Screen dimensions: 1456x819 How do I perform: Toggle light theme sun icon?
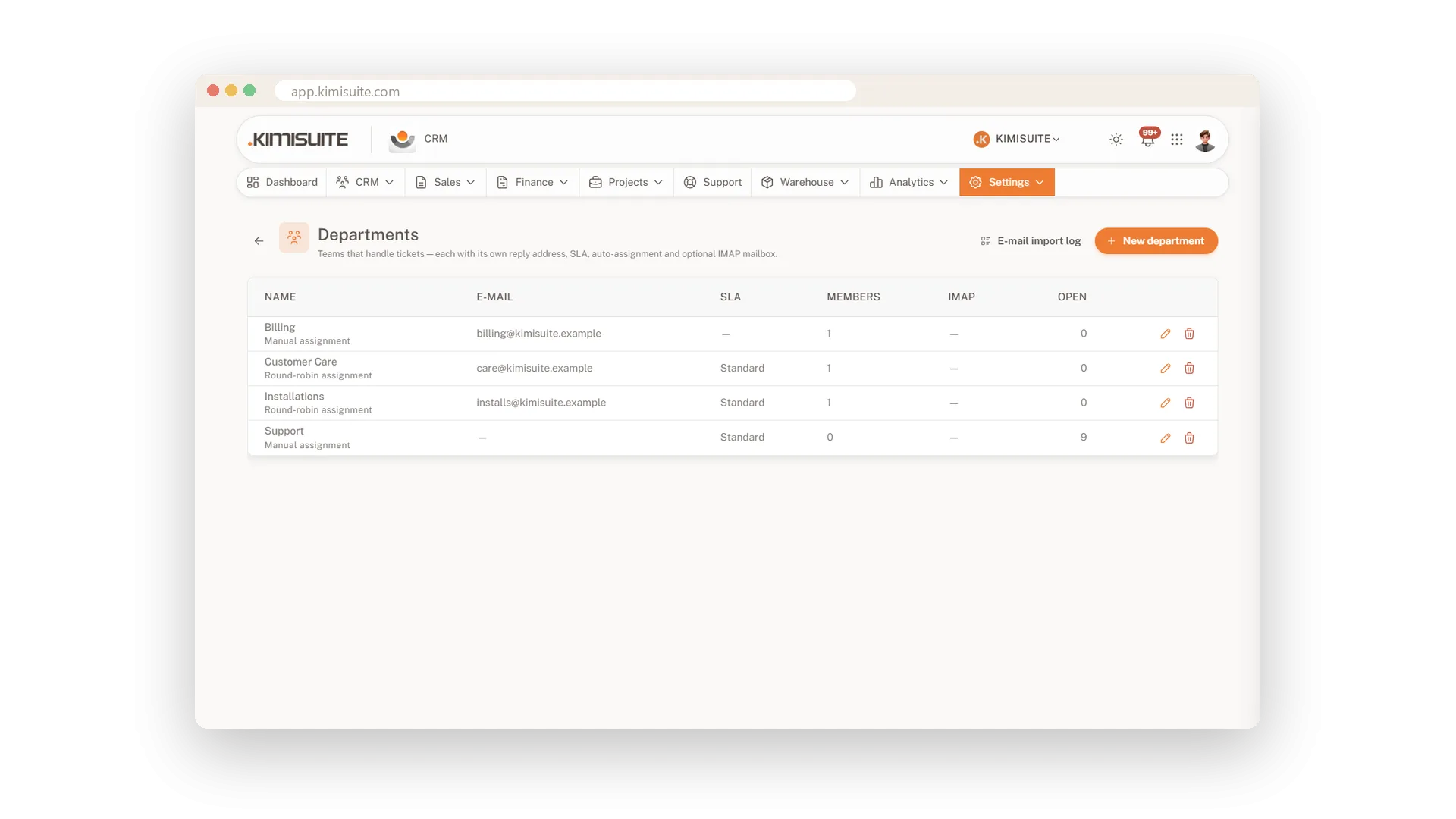[1116, 140]
